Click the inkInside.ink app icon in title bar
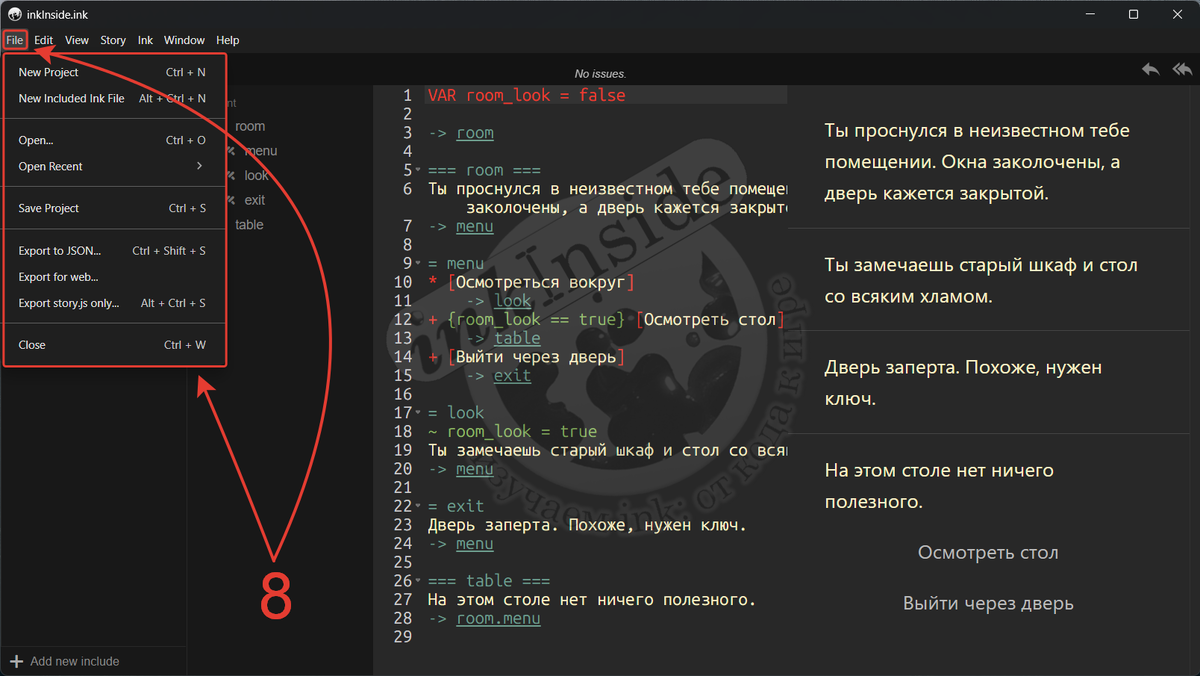The width and height of the screenshot is (1200, 676). click(x=15, y=14)
